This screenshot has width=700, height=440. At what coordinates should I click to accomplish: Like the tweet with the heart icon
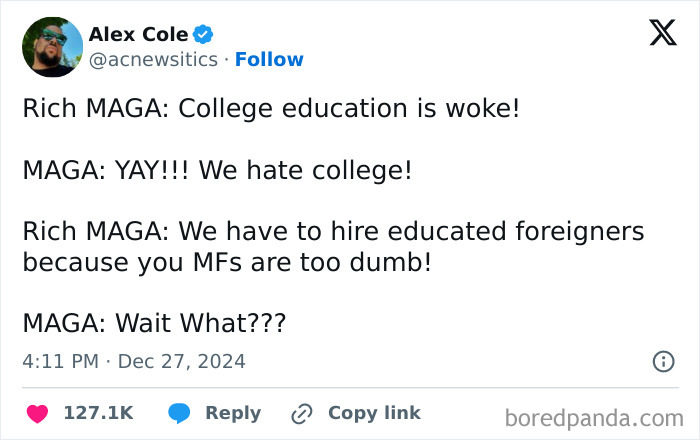click(38, 413)
